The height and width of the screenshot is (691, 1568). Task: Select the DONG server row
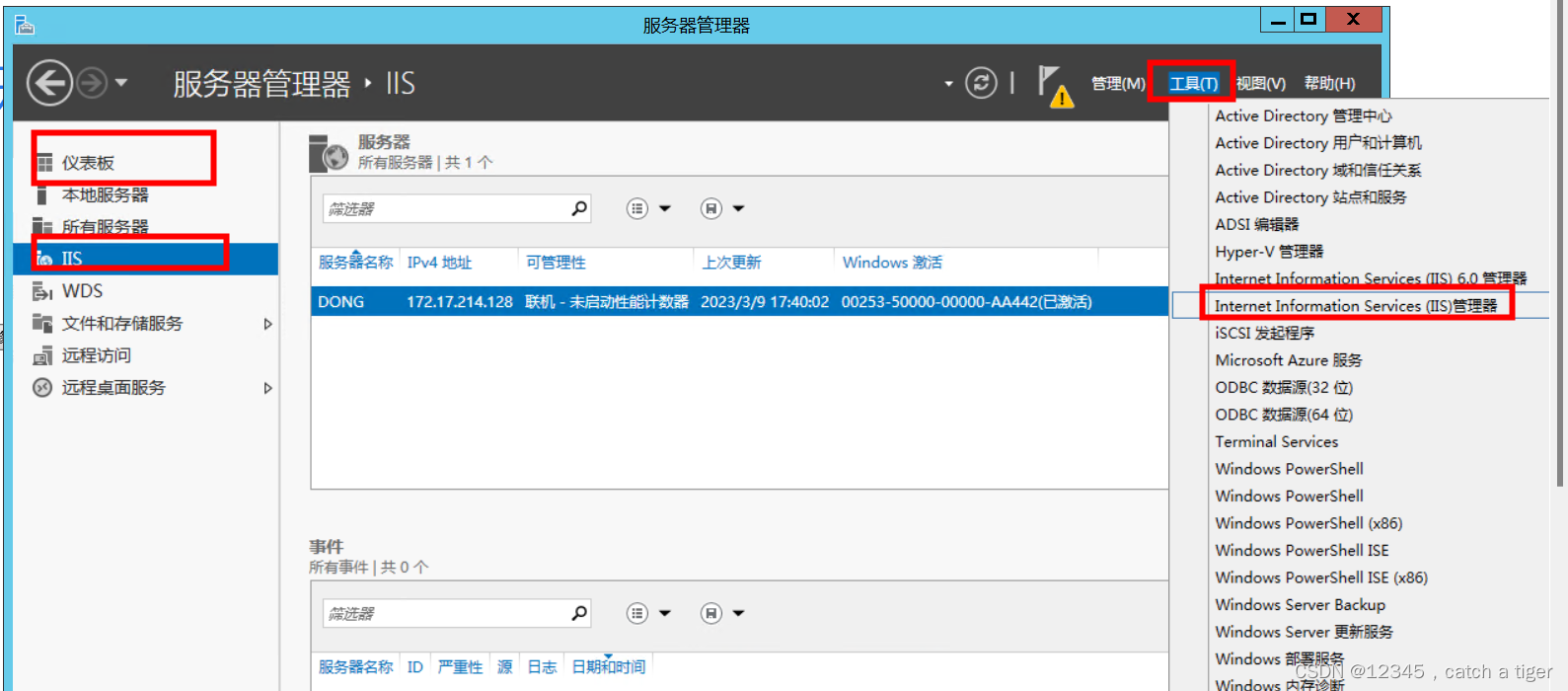tap(740, 302)
